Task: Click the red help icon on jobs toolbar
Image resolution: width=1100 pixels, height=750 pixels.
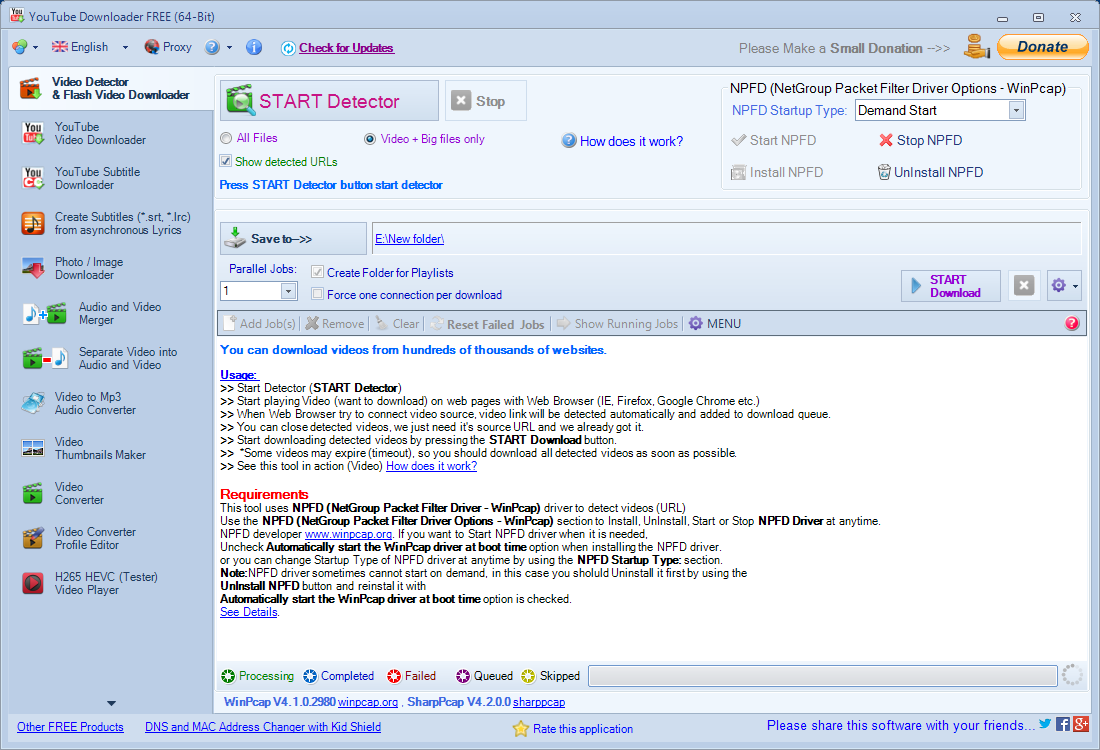Action: pyautogui.click(x=1072, y=323)
